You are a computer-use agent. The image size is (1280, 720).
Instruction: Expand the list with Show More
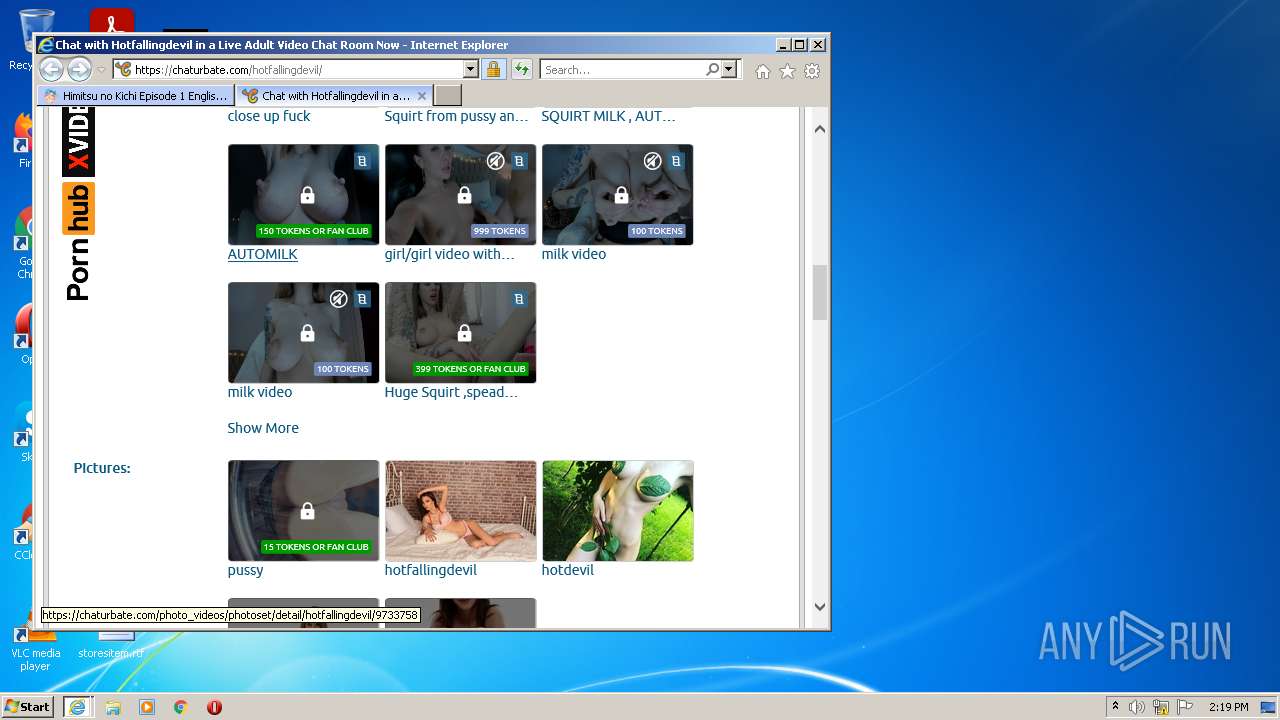pos(263,428)
